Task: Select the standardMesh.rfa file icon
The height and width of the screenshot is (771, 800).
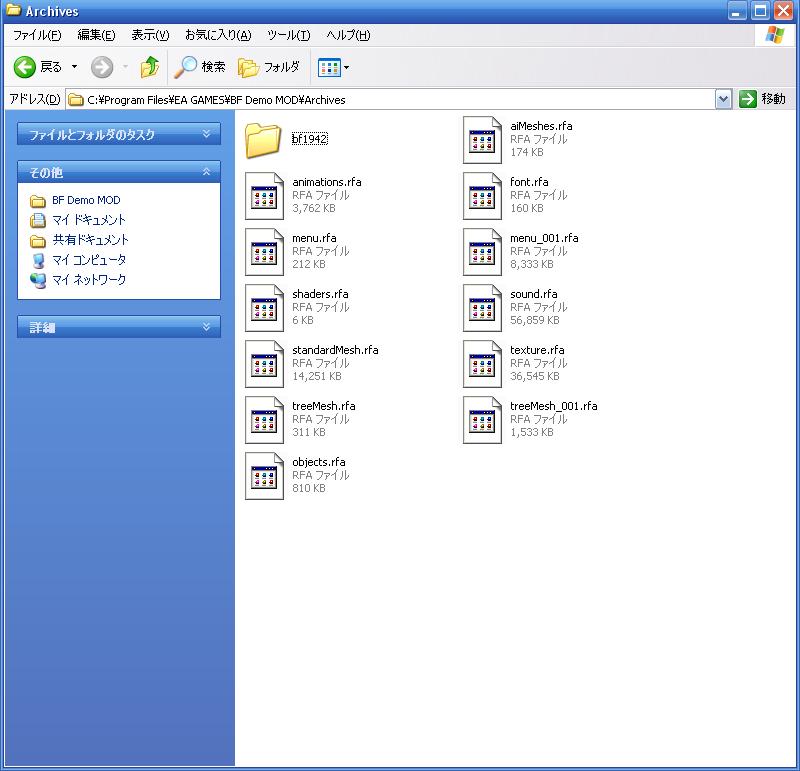Action: pyautogui.click(x=264, y=364)
